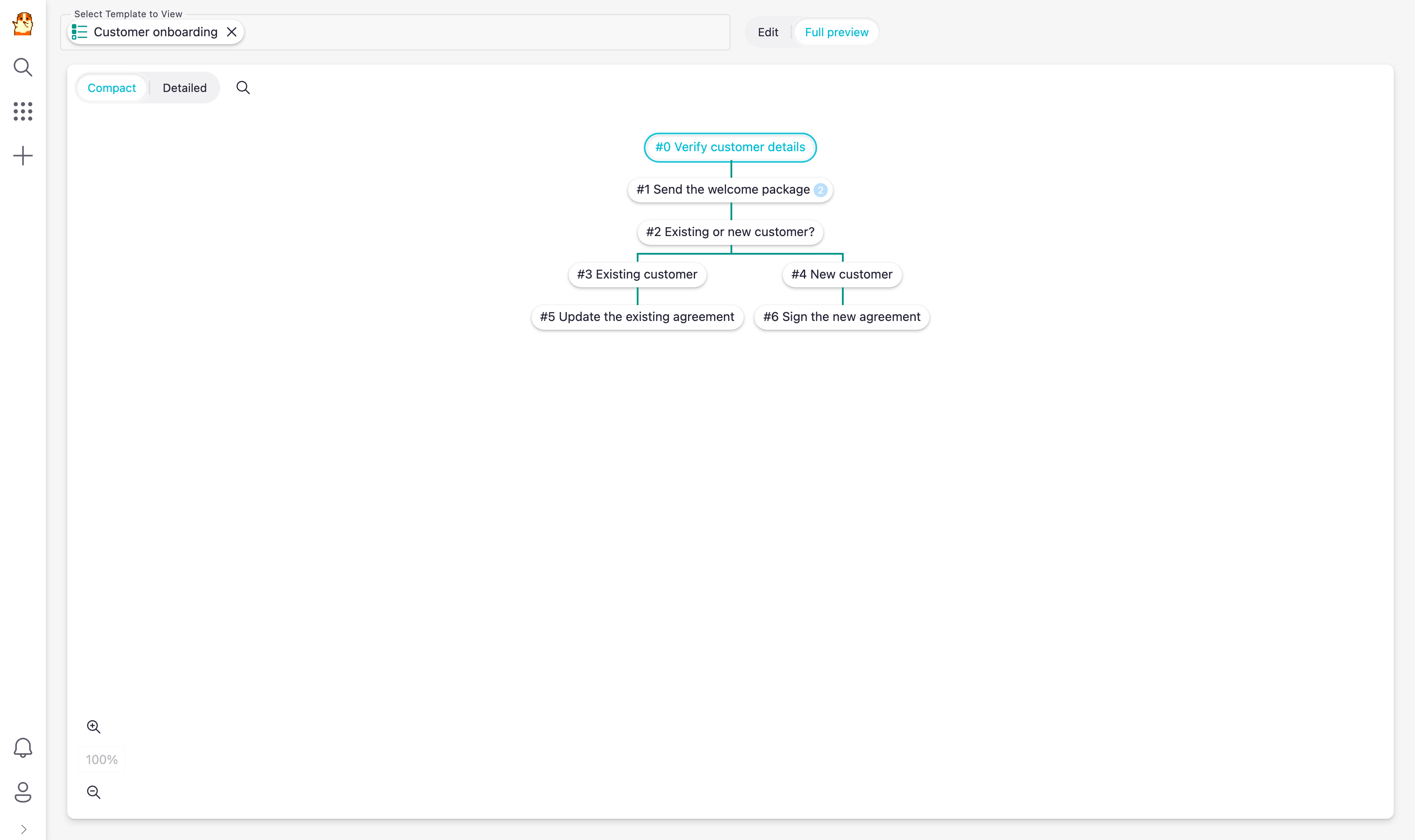Remove the Customer onboarding template chip

tap(232, 32)
